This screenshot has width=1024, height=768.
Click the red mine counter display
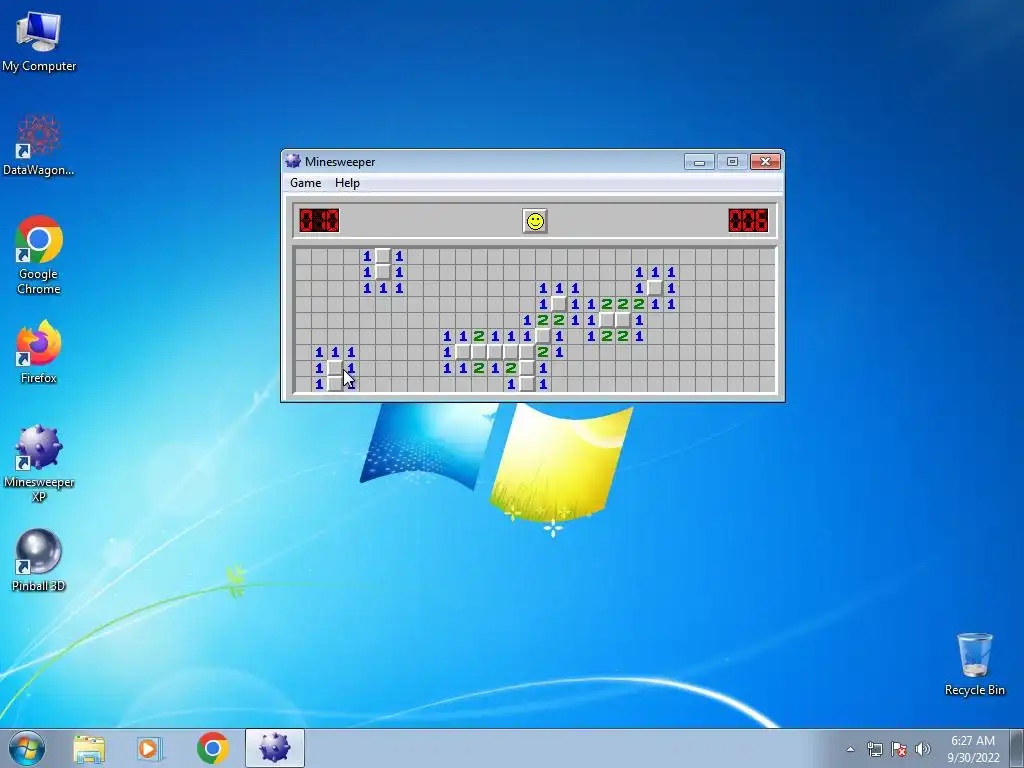coord(319,220)
